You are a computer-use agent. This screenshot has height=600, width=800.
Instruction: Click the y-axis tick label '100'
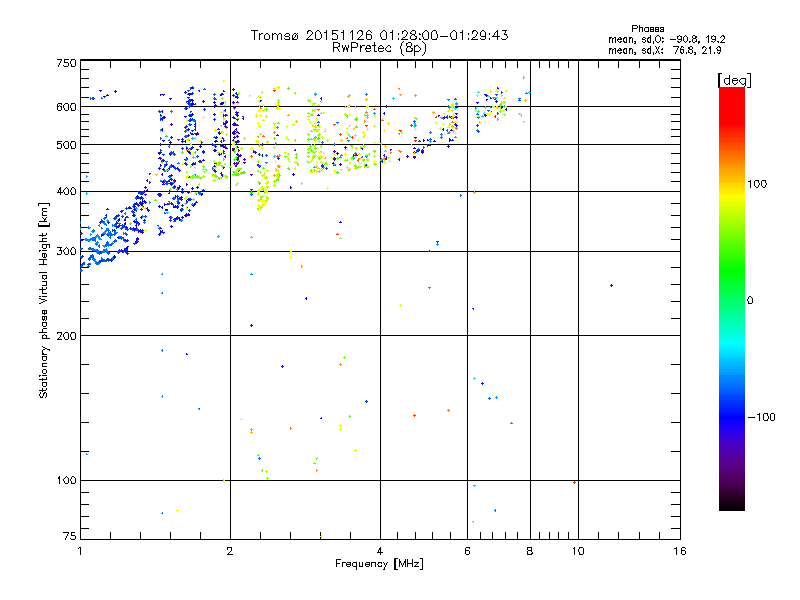tap(66, 481)
